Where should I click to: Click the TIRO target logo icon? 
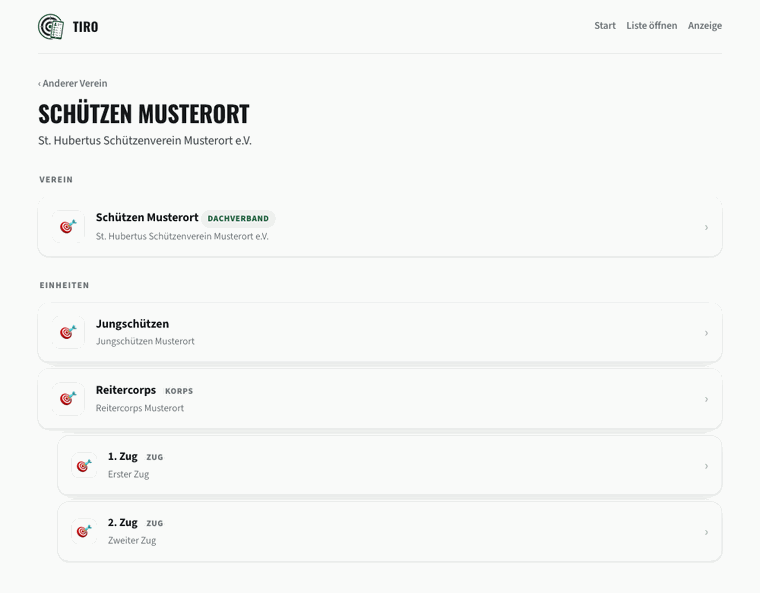pyautogui.click(x=51, y=27)
